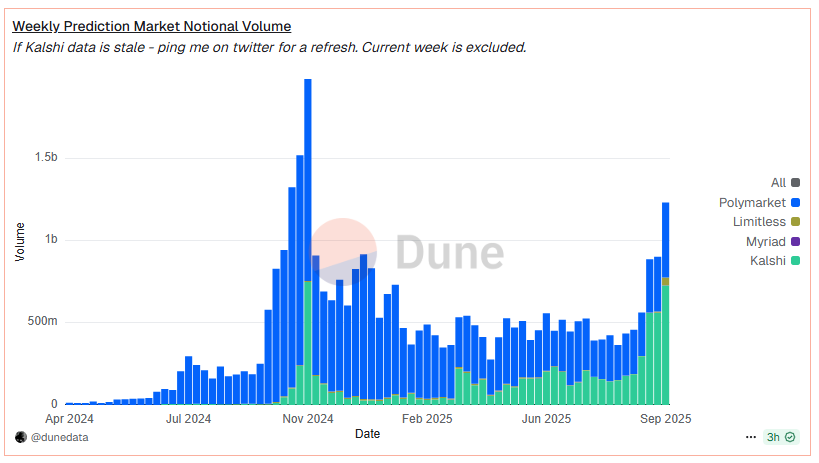Image resolution: width=819 pixels, height=463 pixels.
Task: Click the All legend label
Action: [x=778, y=182]
